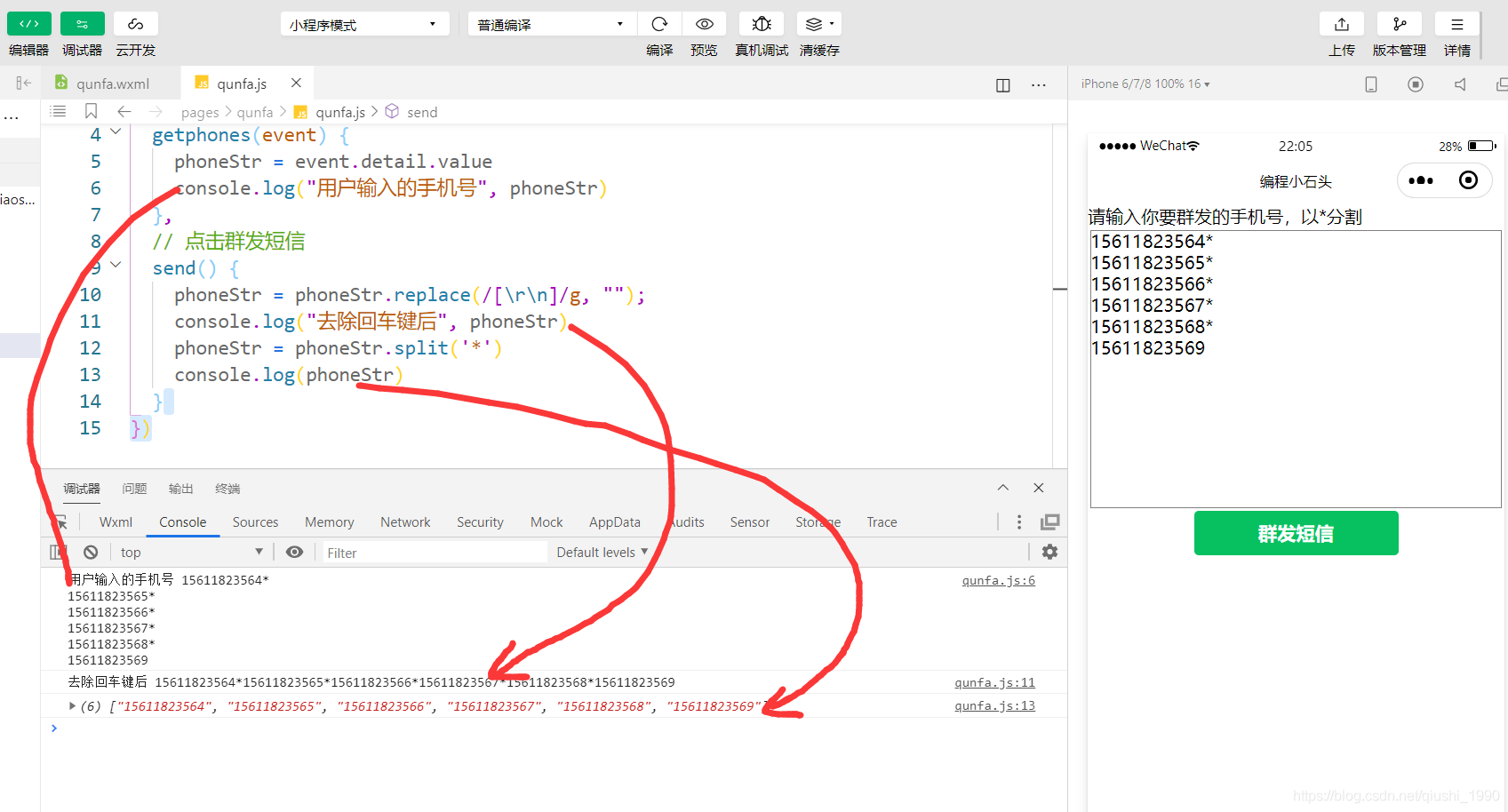Switch to the Wxml devtools tab
The image size is (1508, 812).
tap(116, 522)
